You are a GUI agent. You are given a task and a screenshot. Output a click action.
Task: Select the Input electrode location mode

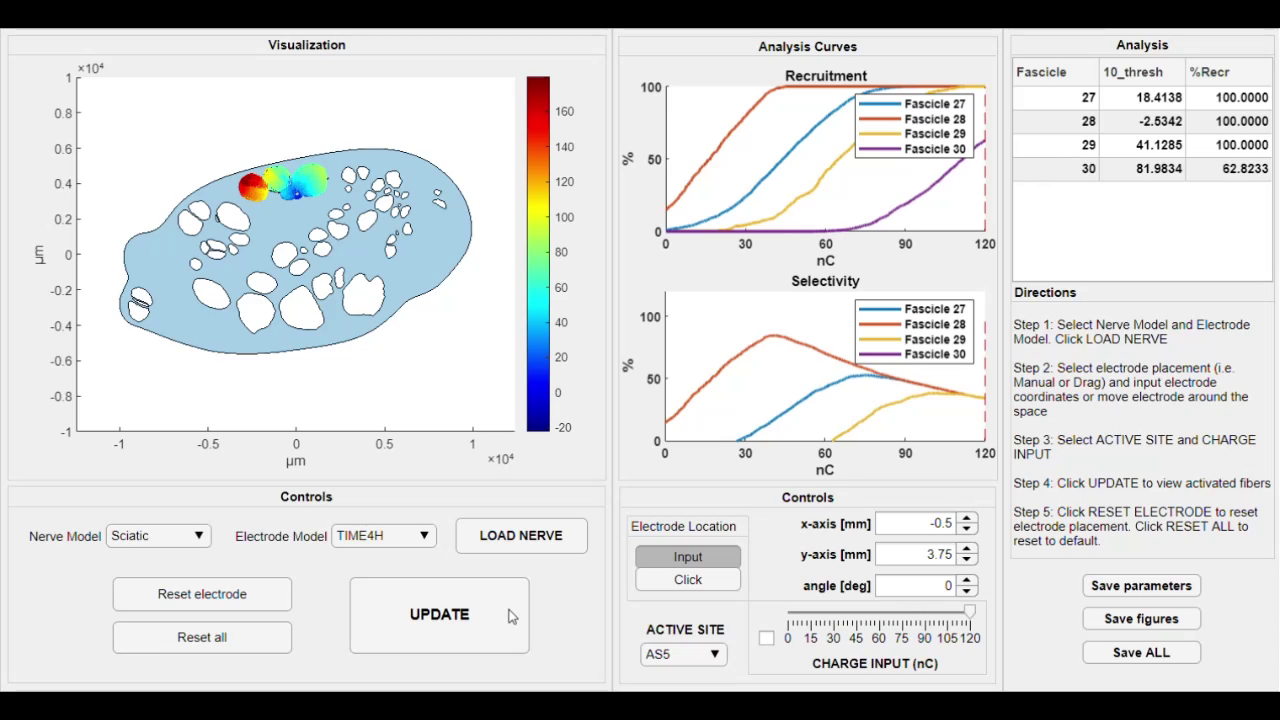pyautogui.click(x=688, y=557)
